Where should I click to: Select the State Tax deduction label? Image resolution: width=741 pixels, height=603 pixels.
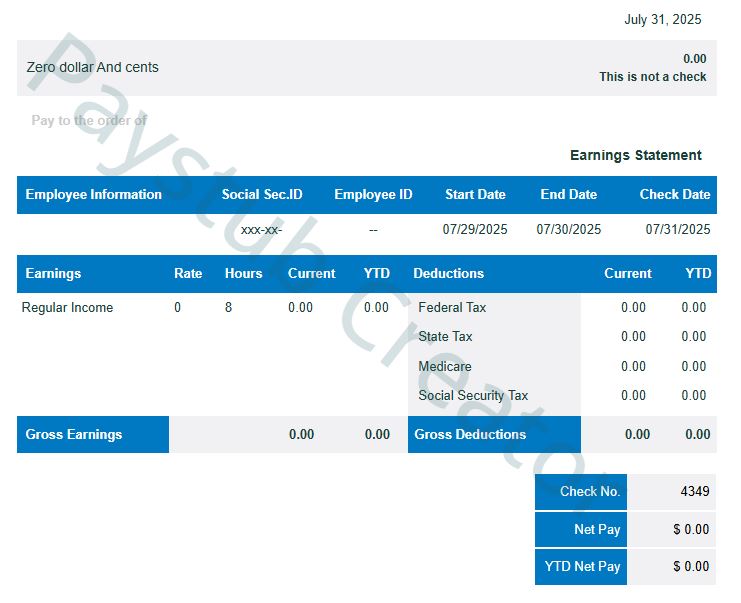[445, 336]
